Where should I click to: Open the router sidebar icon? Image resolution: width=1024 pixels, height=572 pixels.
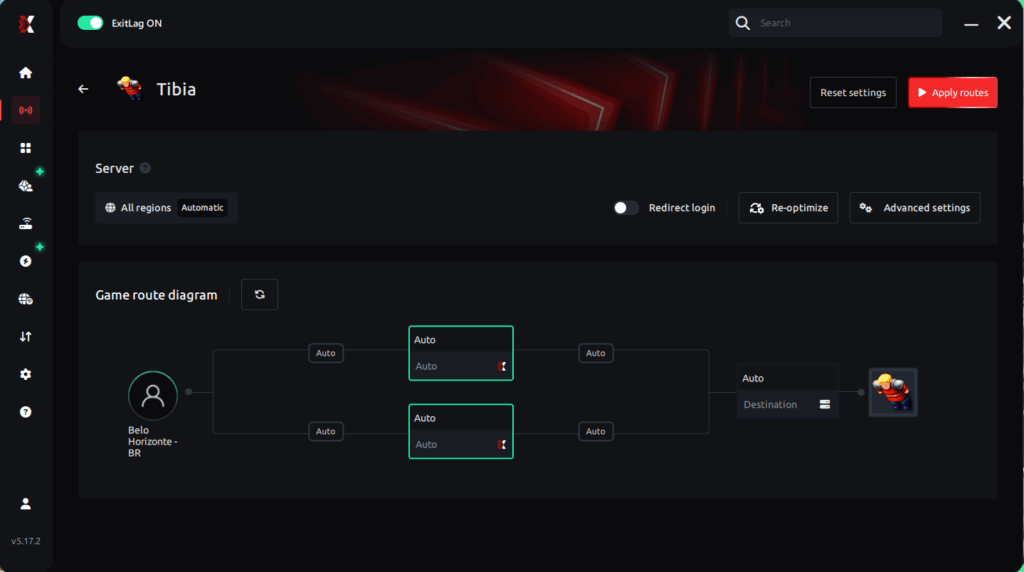pyautogui.click(x=25, y=224)
